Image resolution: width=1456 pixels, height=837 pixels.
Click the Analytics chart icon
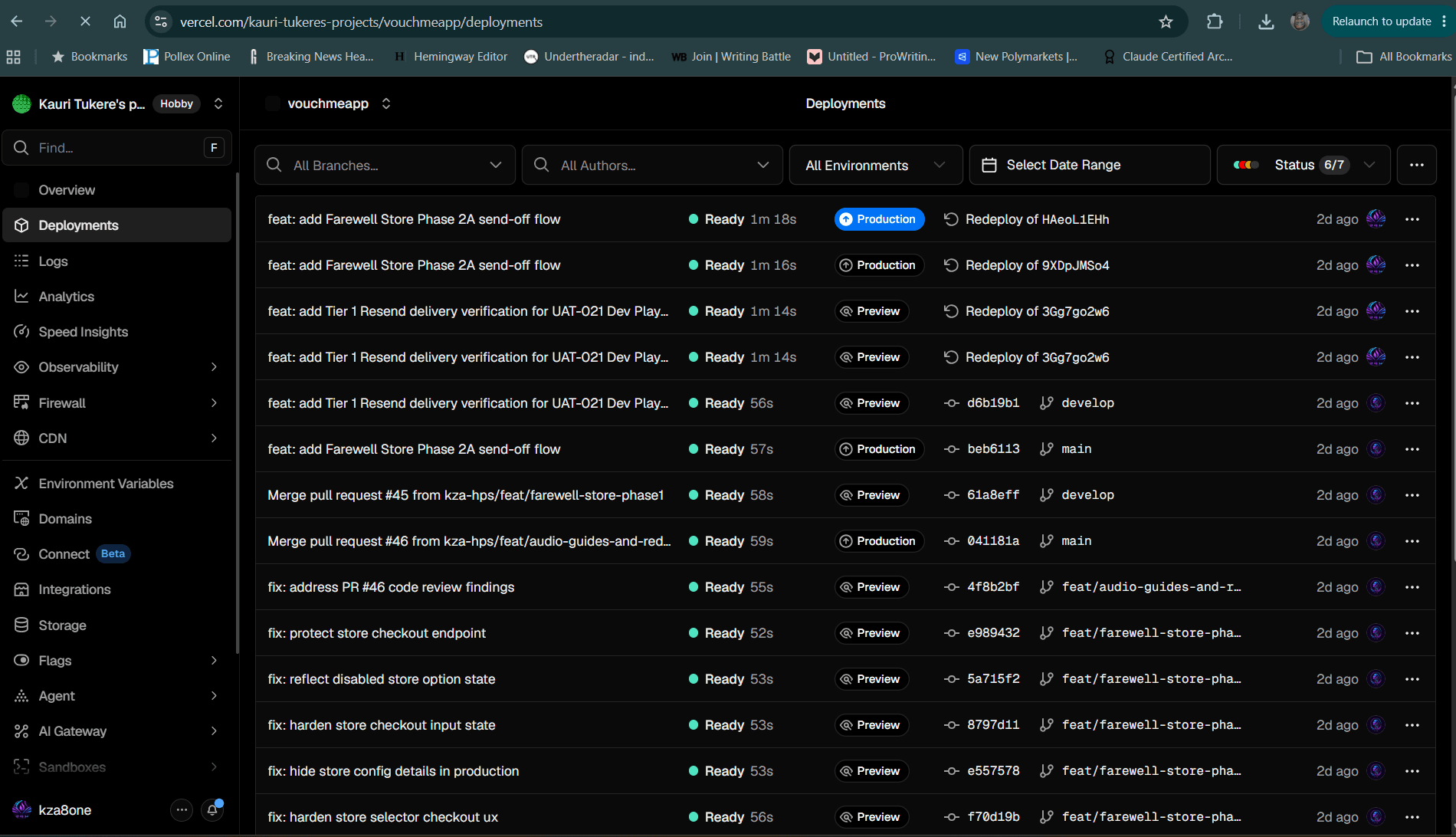(x=21, y=296)
